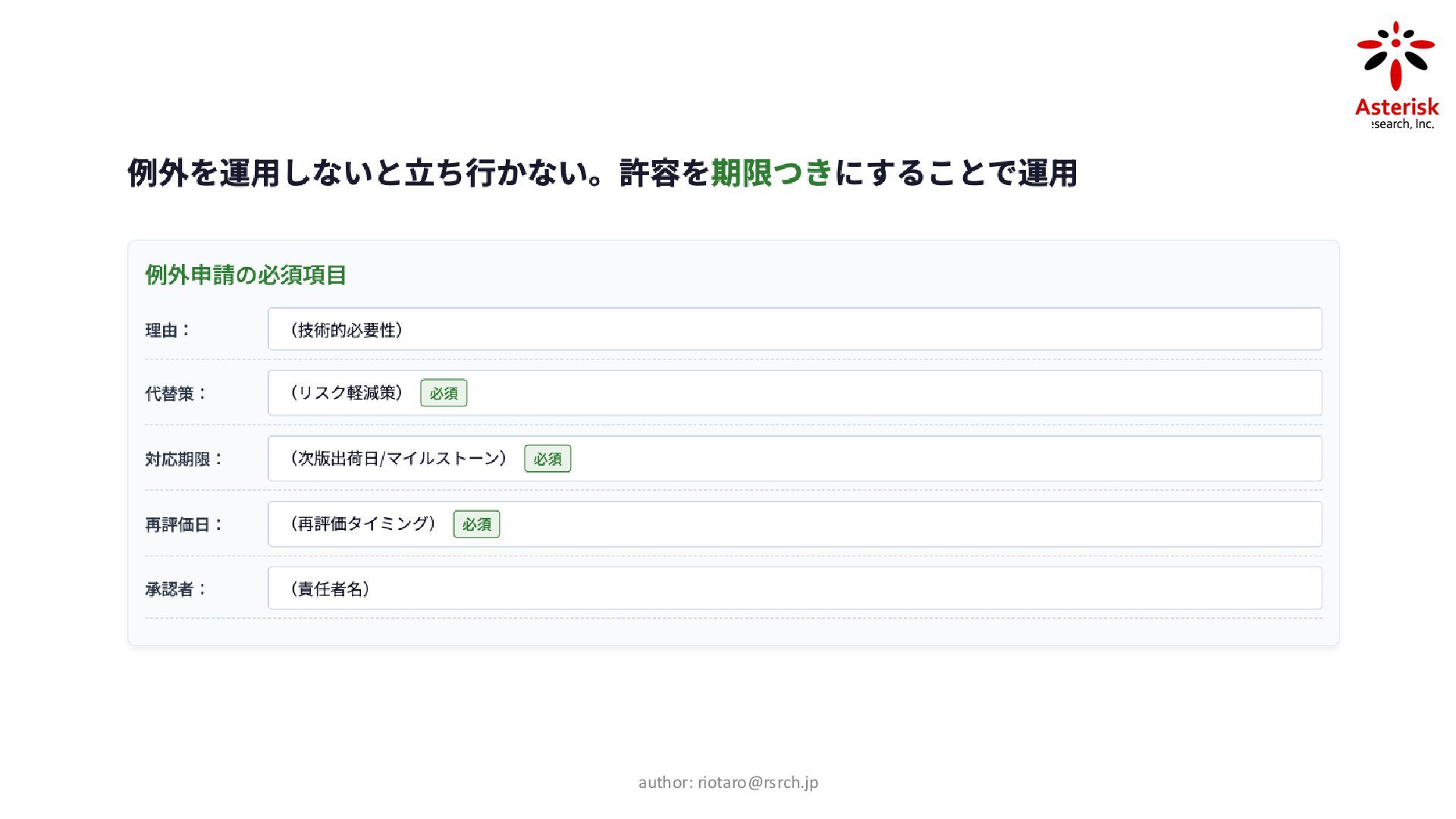The image size is (1456, 819).
Task: Click (責任者名) placeholder text
Action: click(x=330, y=589)
